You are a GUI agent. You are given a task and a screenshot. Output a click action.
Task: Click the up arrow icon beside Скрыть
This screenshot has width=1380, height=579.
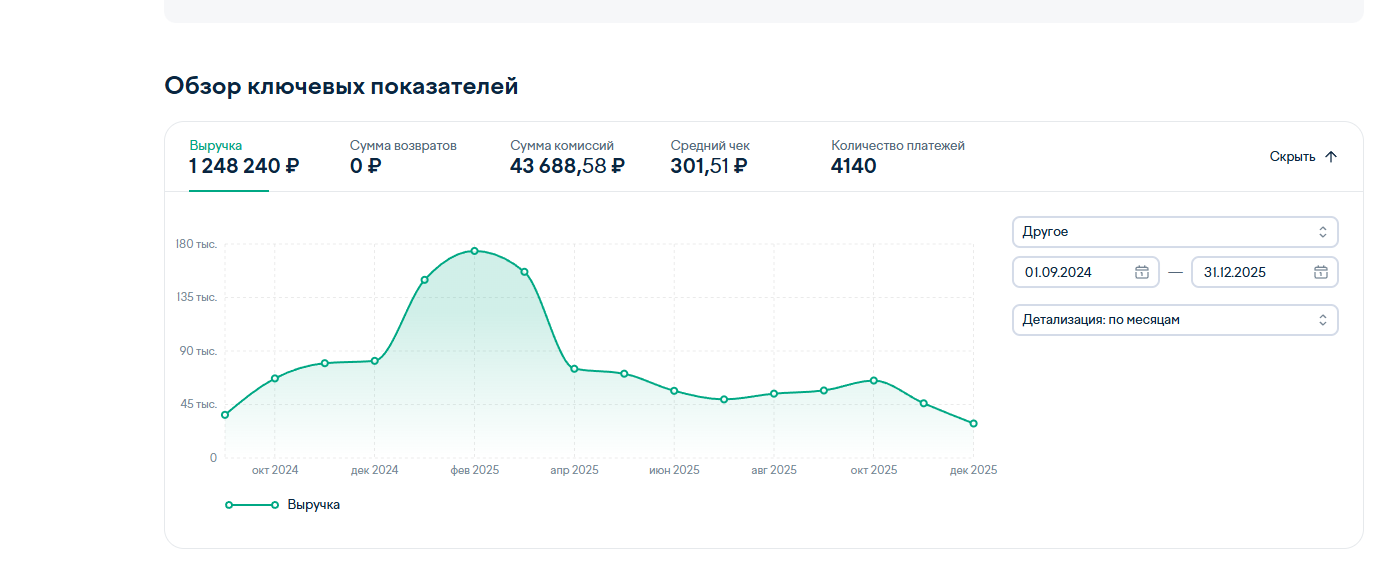click(1330, 157)
